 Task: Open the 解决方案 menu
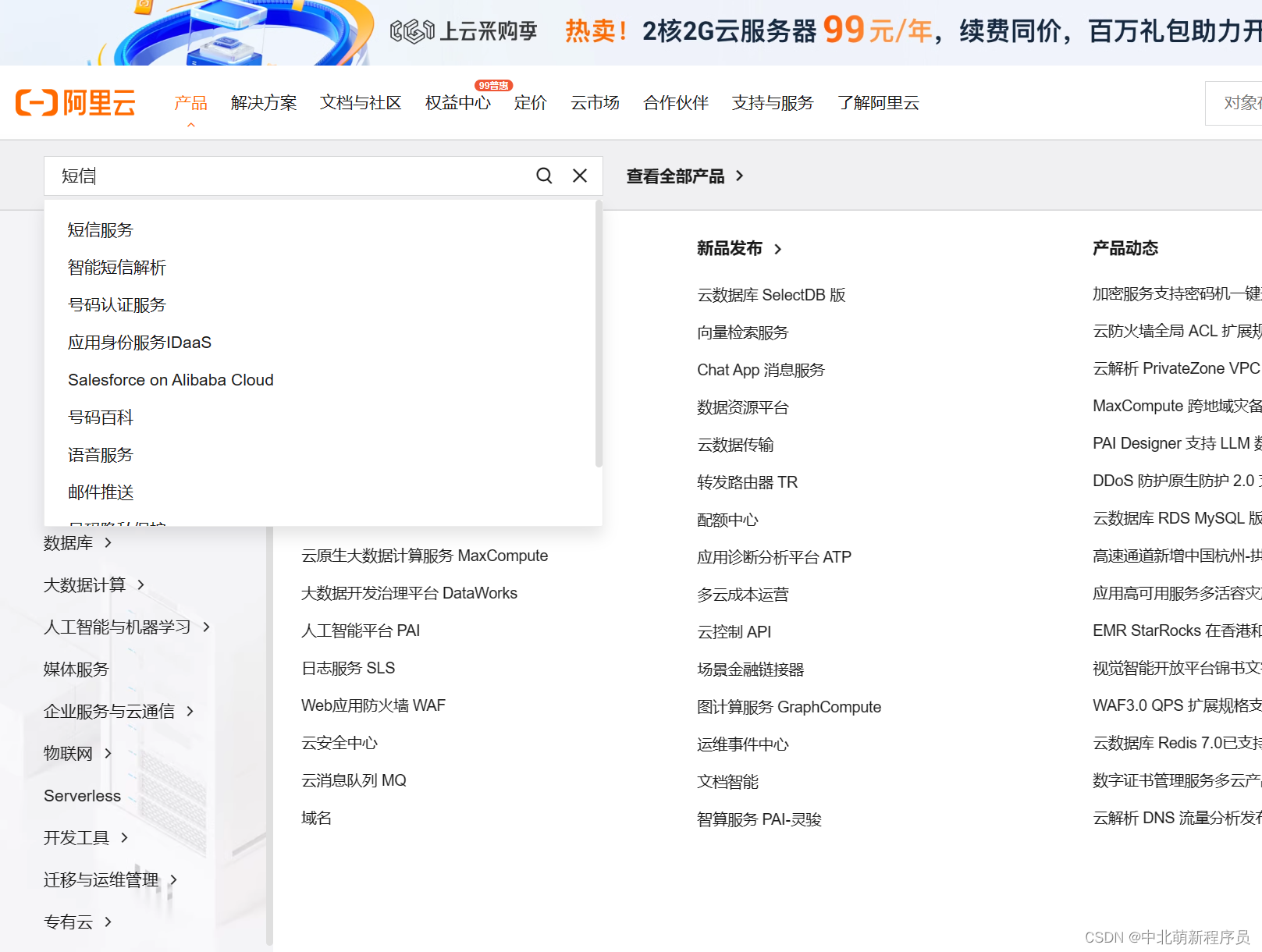tap(264, 102)
